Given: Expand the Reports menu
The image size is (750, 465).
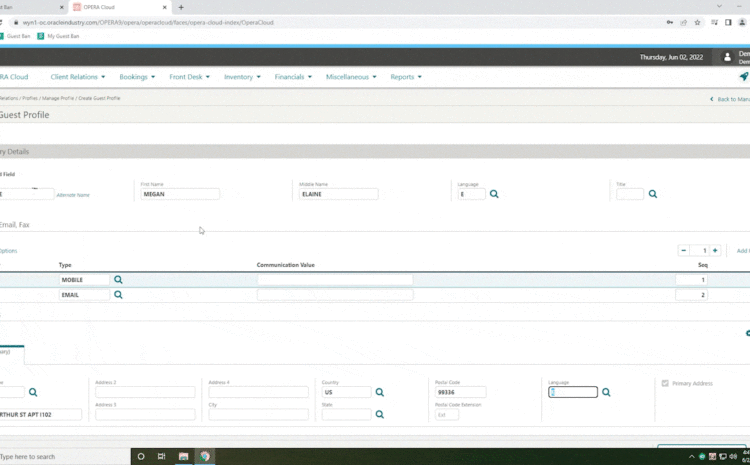Looking at the screenshot, I should (406, 77).
